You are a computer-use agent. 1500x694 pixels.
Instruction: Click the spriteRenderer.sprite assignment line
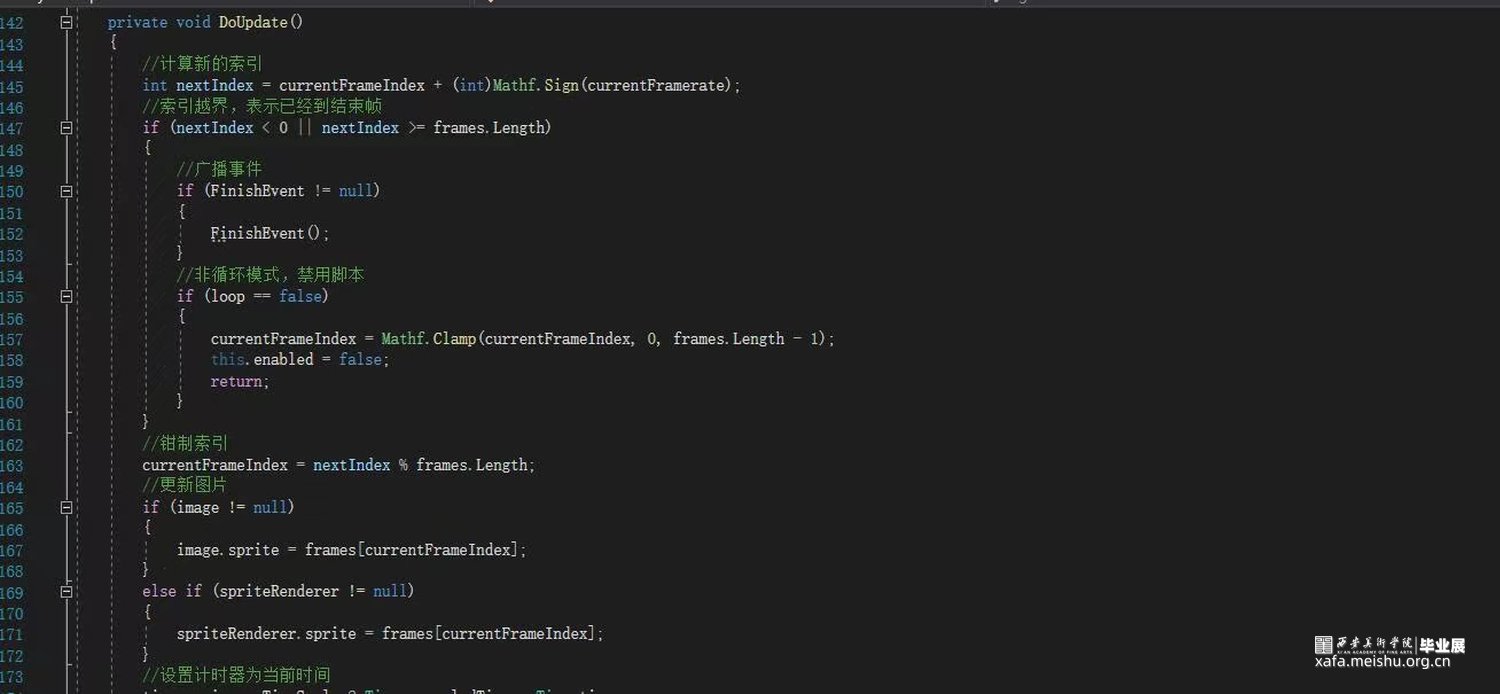[x=390, y=634]
